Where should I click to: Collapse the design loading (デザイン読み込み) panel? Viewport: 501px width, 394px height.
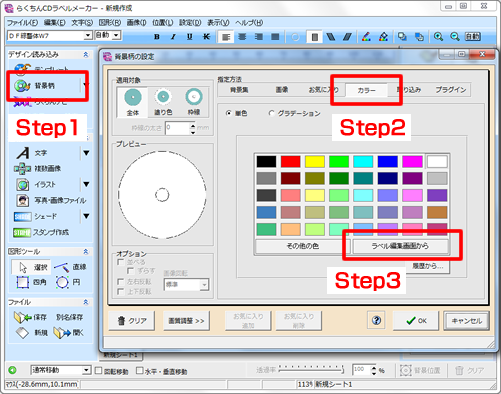coord(86,55)
